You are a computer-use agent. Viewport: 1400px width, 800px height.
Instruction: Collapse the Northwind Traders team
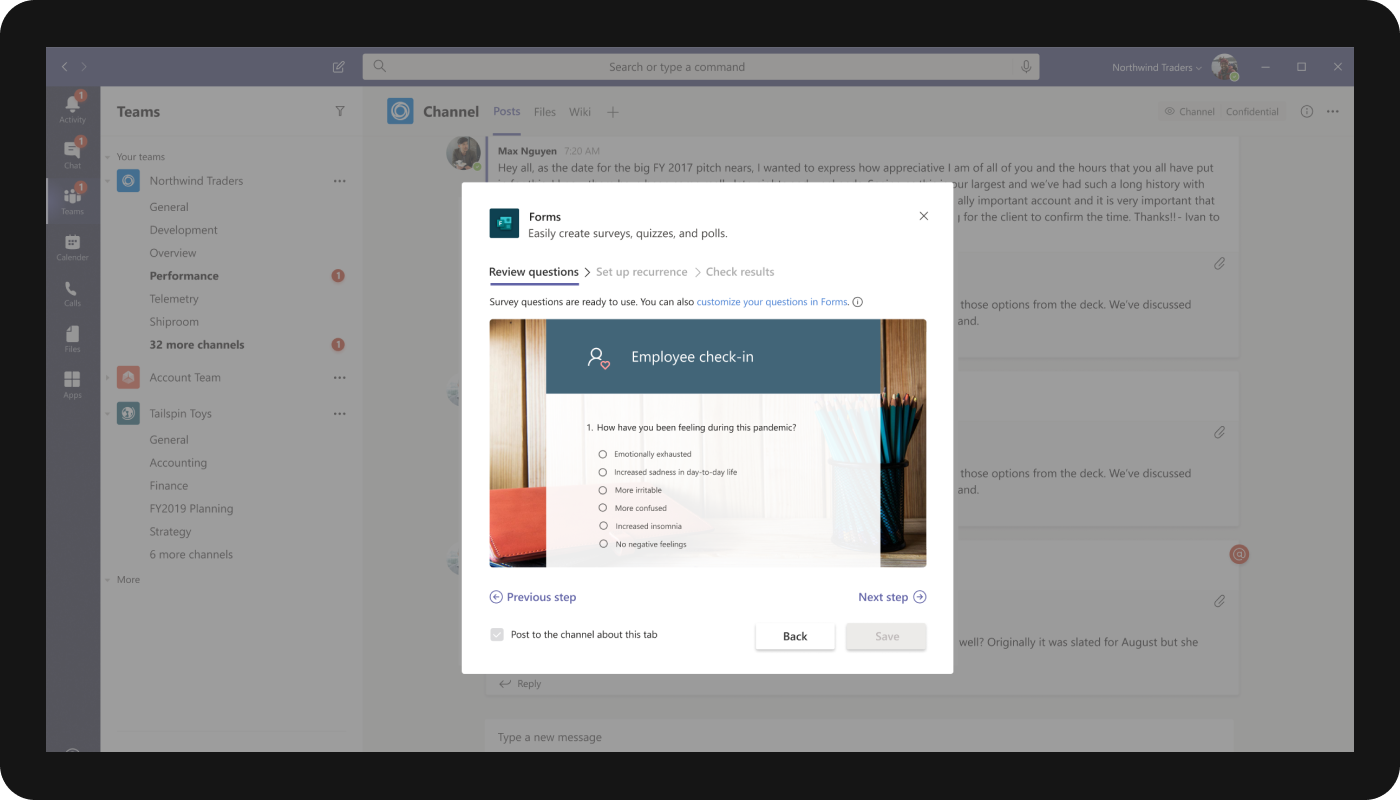[107, 180]
